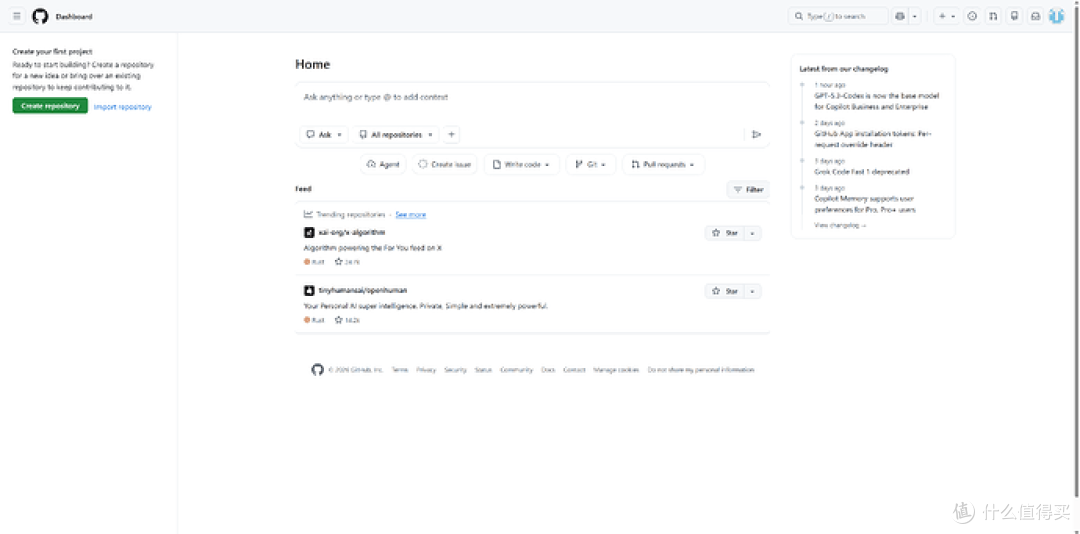Open the Pull requests icon in header
This screenshot has width=1080, height=534.
point(993,16)
